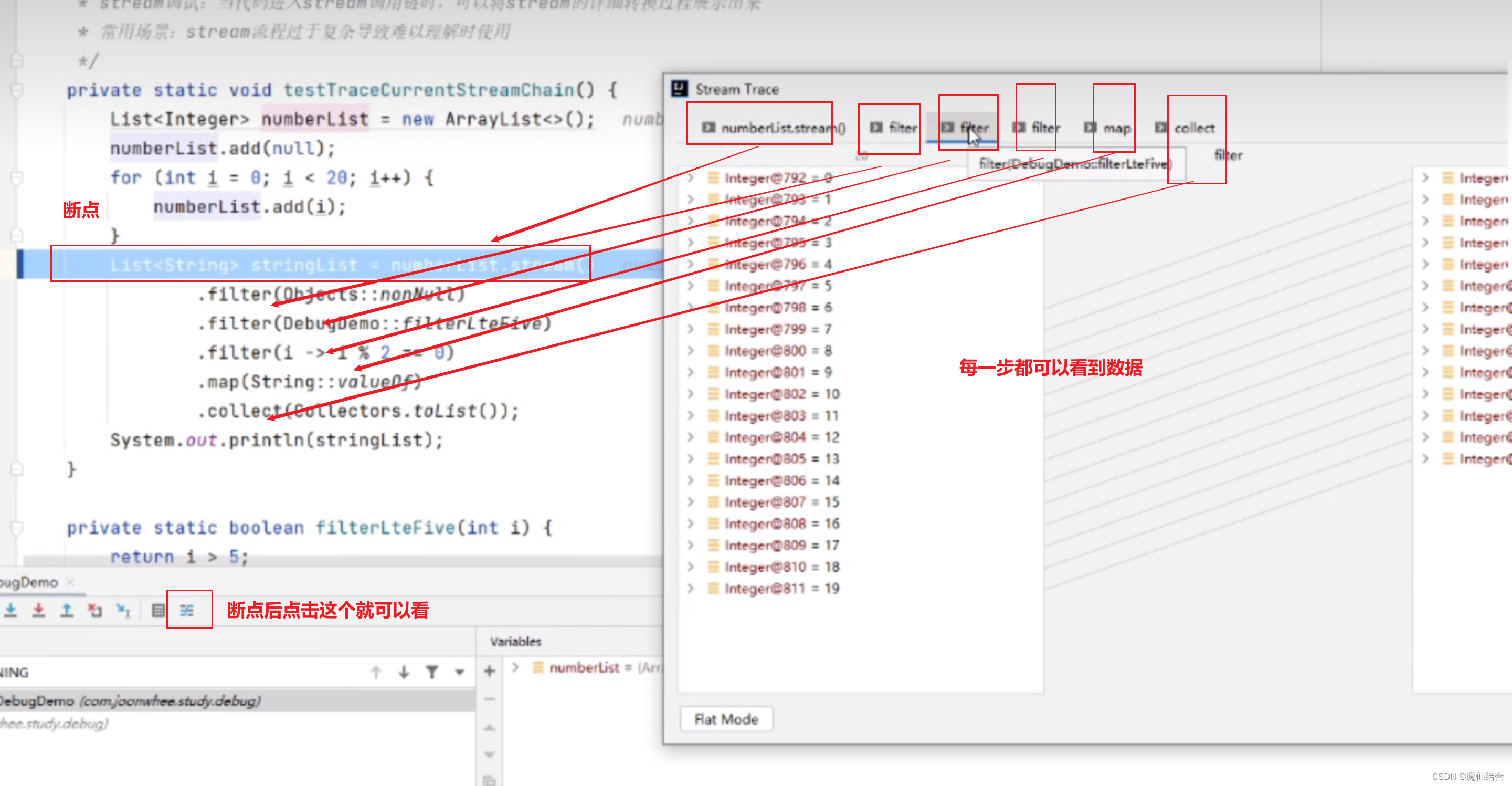Viewport: 1512px width, 786px height.
Task: Select the Integer@793 = 1 row text
Action: [778, 200]
